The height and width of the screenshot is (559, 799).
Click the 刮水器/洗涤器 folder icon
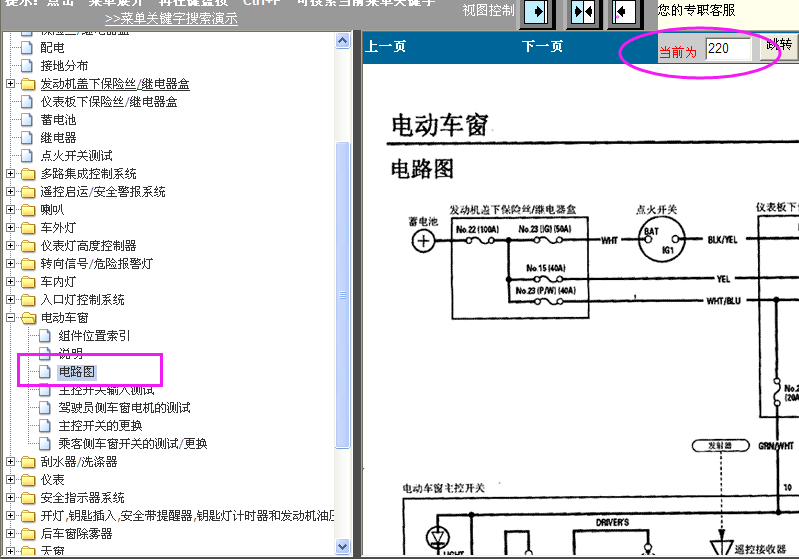click(28, 462)
